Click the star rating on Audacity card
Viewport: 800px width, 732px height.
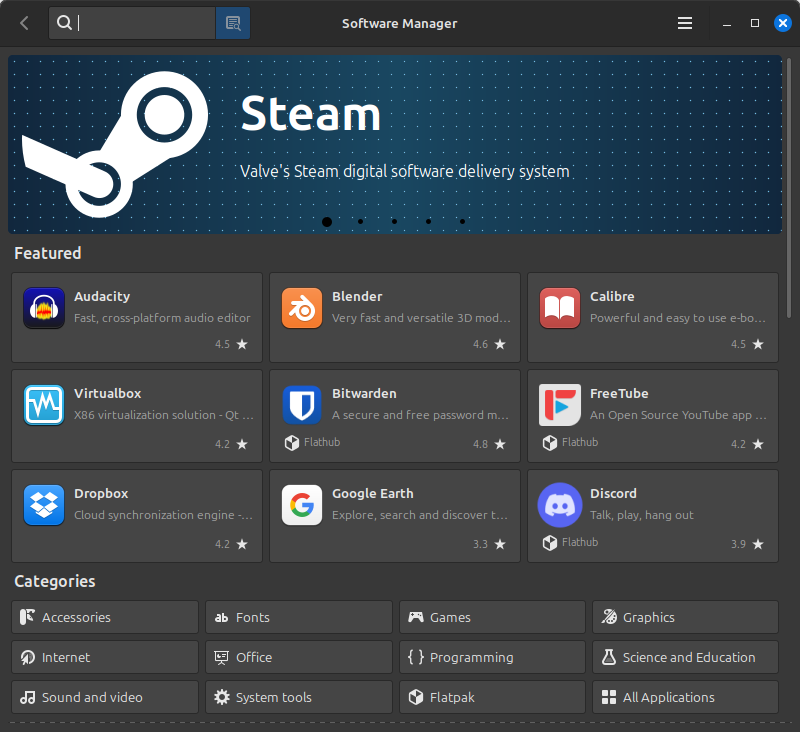[242, 344]
